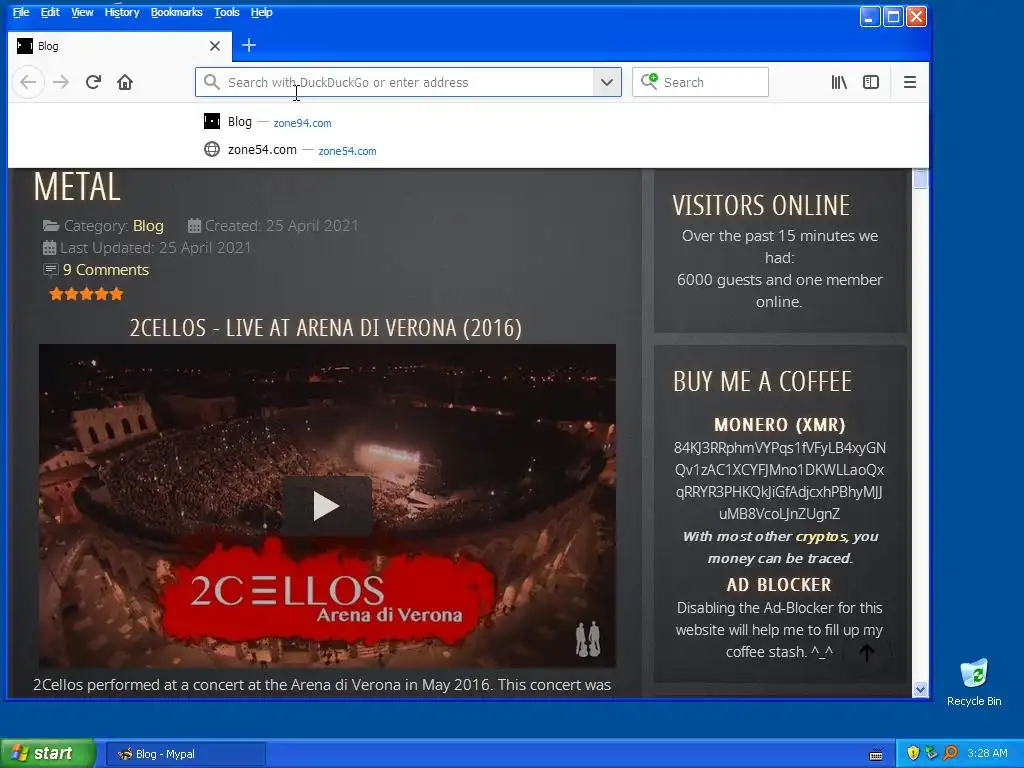Click the MONERO (XMR) heading

click(780, 424)
